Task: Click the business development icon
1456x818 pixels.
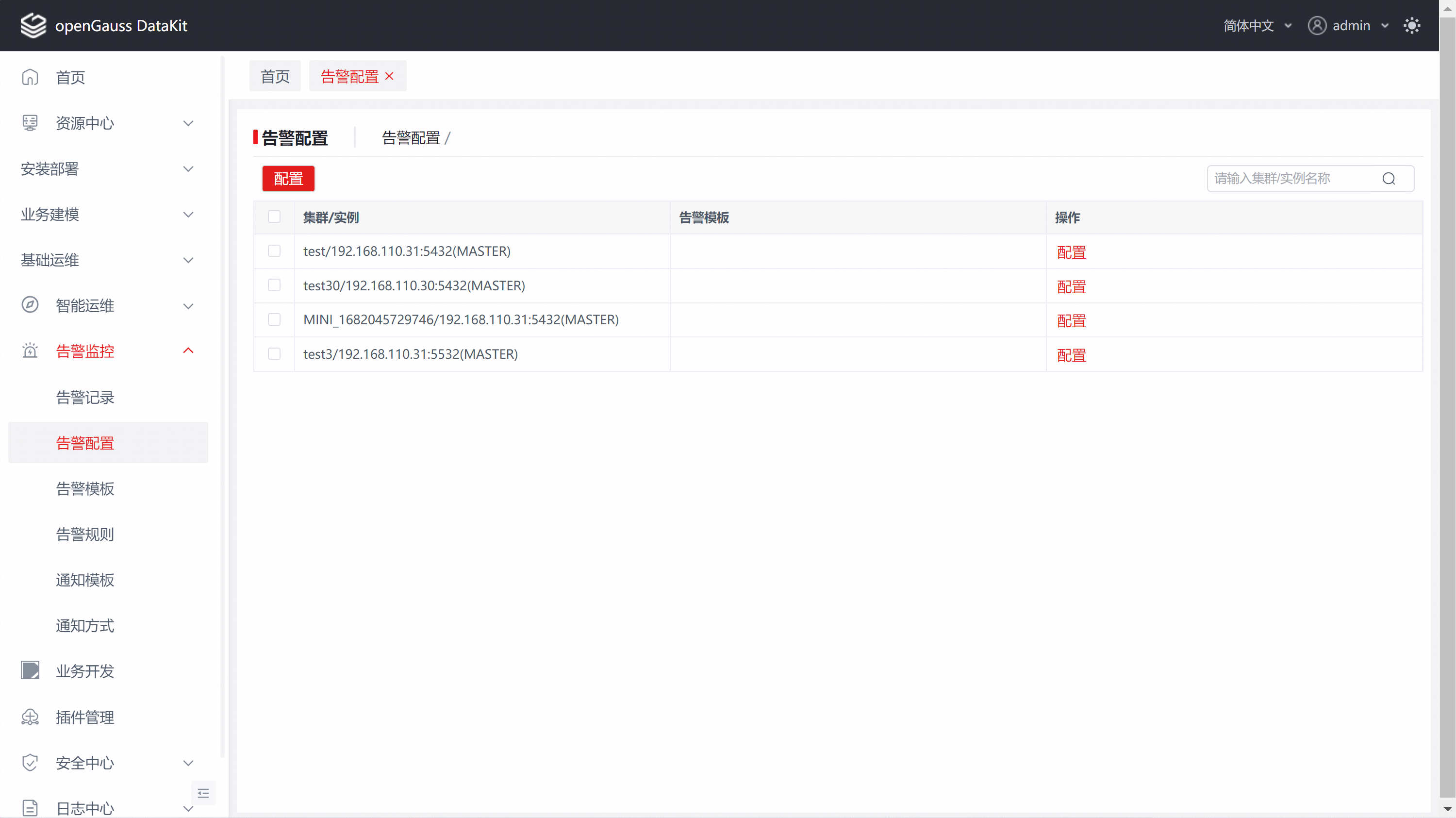Action: pos(30,670)
